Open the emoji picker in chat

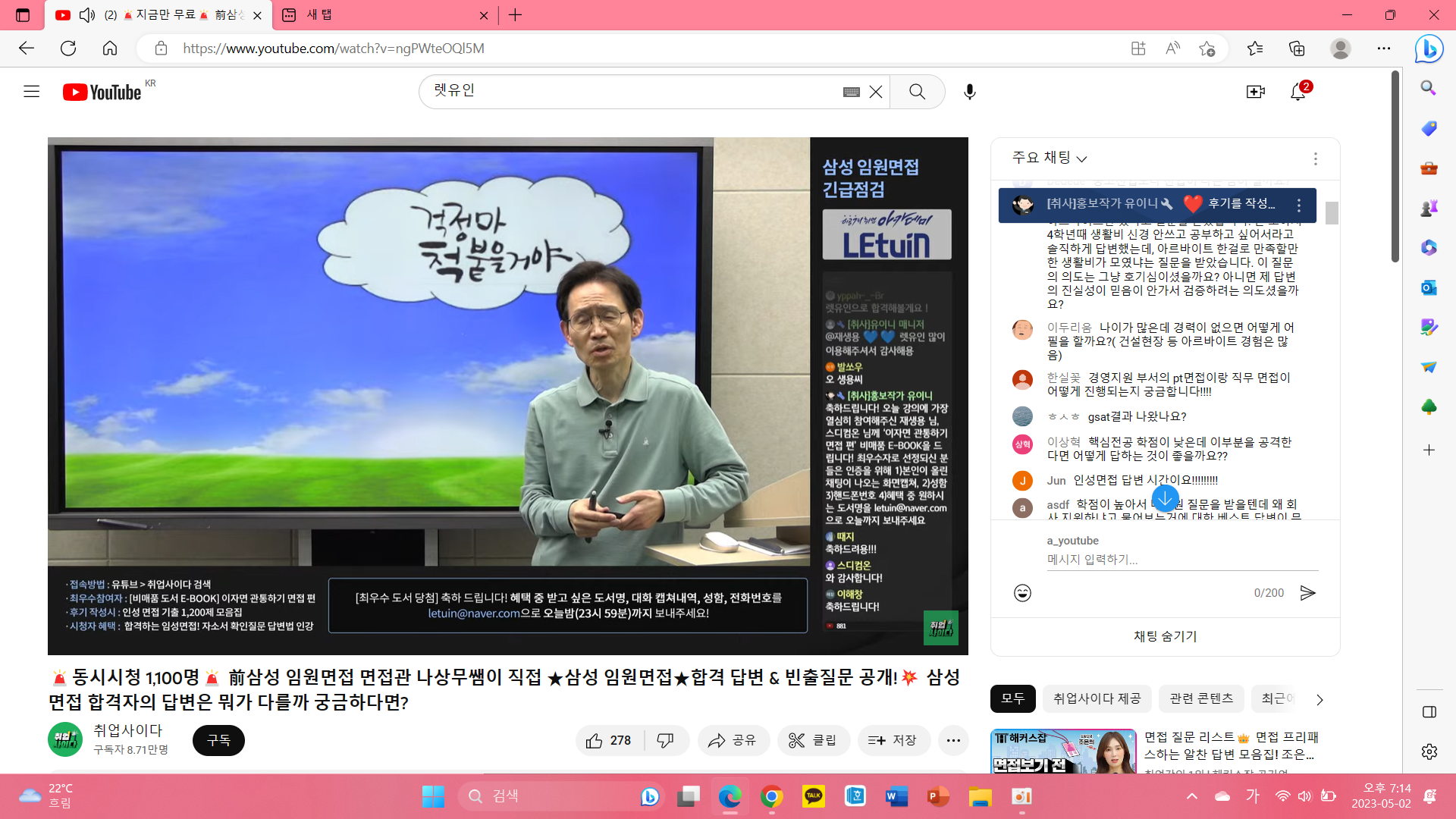tap(1022, 593)
